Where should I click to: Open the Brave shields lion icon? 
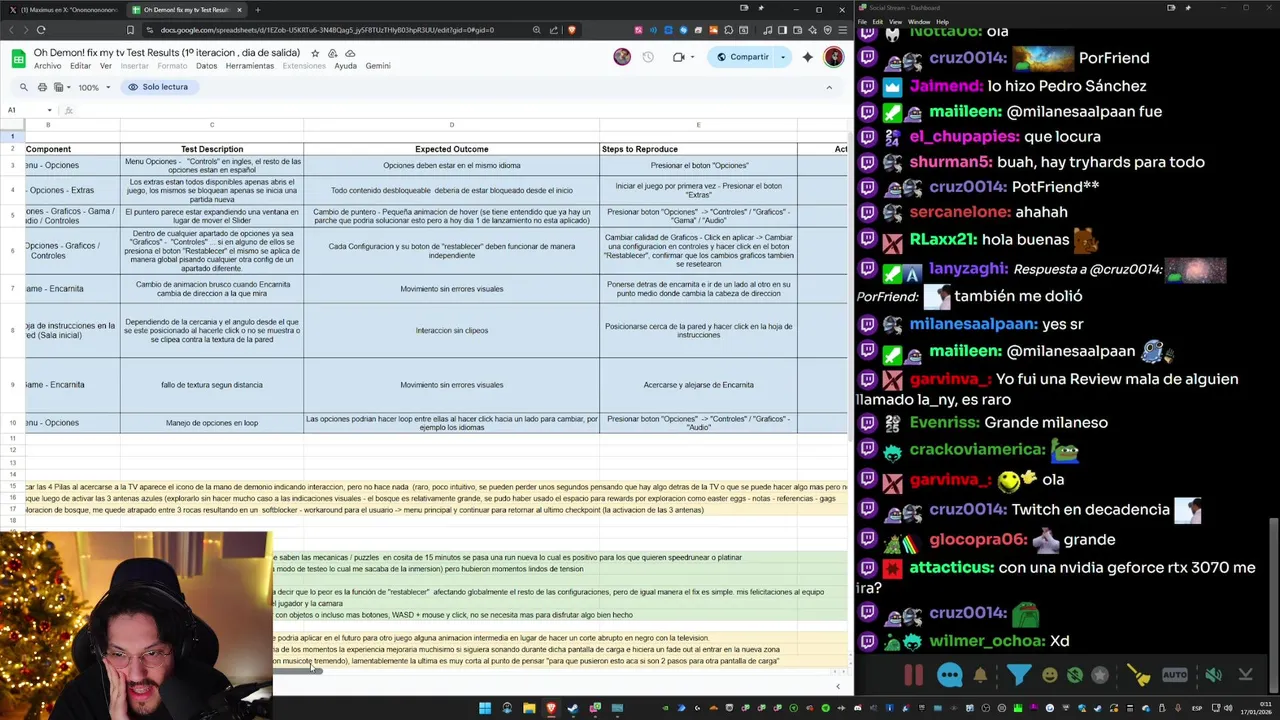572,30
